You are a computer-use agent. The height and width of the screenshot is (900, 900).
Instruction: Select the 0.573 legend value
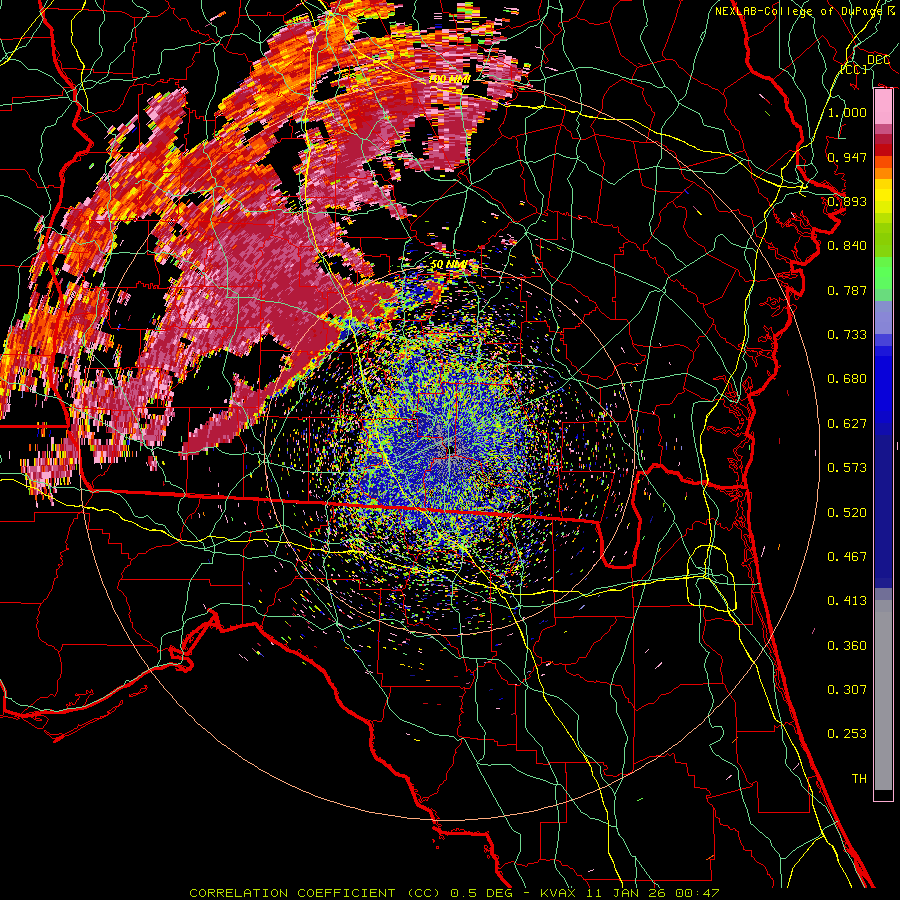click(x=847, y=468)
